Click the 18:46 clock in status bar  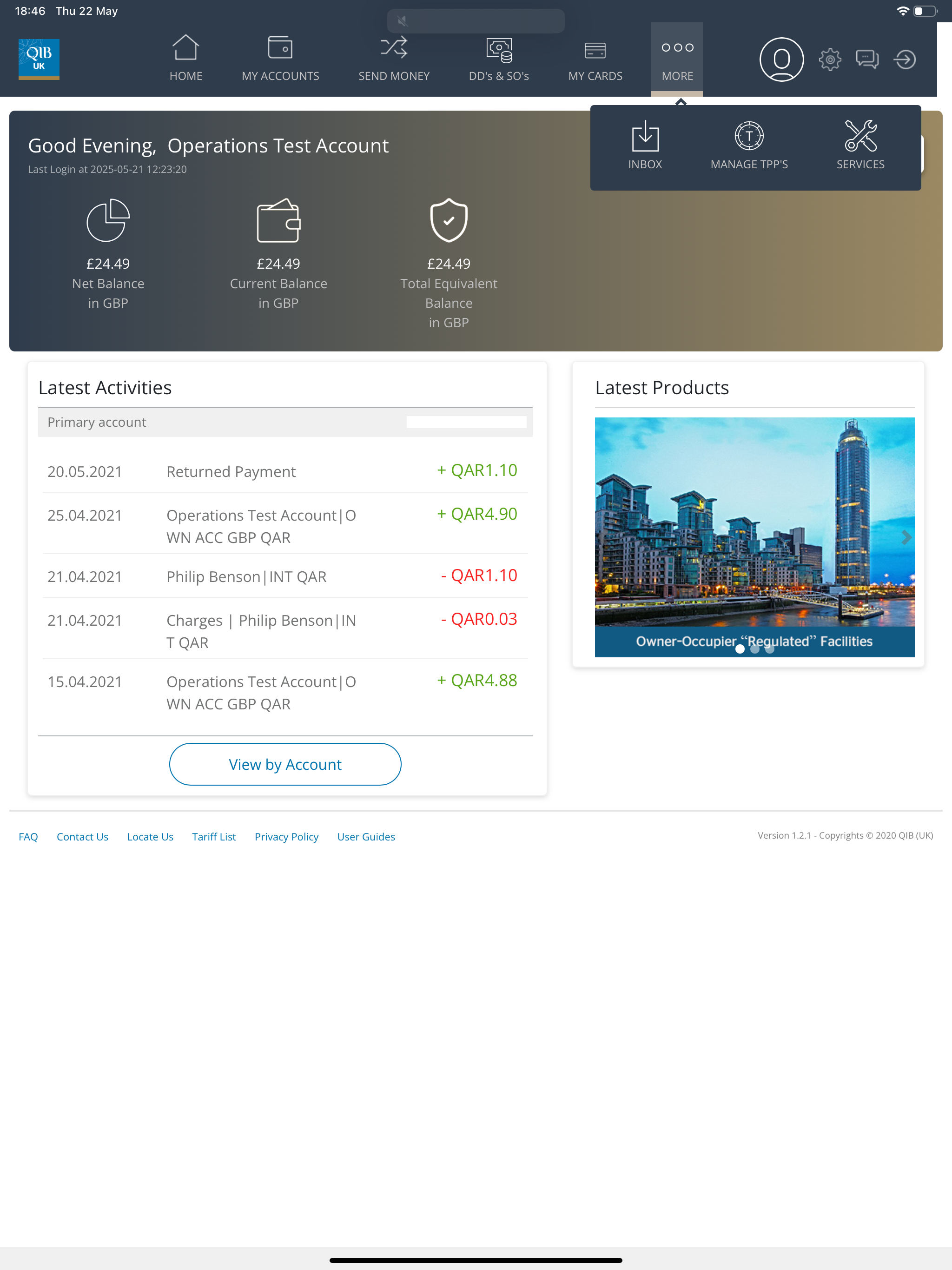click(30, 11)
